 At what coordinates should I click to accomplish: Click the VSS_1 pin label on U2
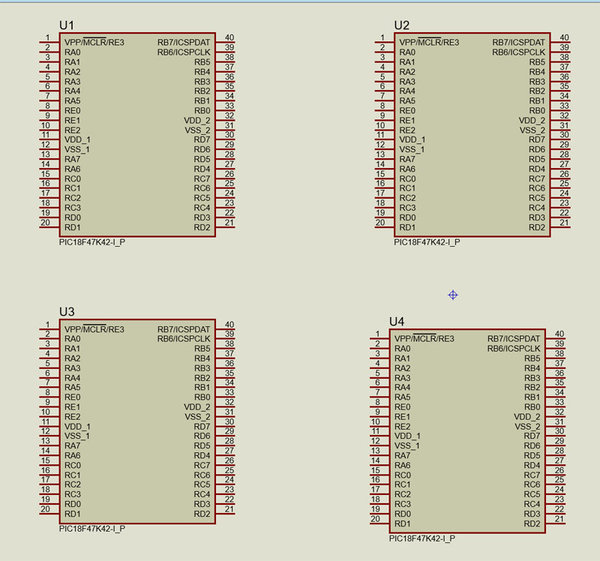coord(412,150)
